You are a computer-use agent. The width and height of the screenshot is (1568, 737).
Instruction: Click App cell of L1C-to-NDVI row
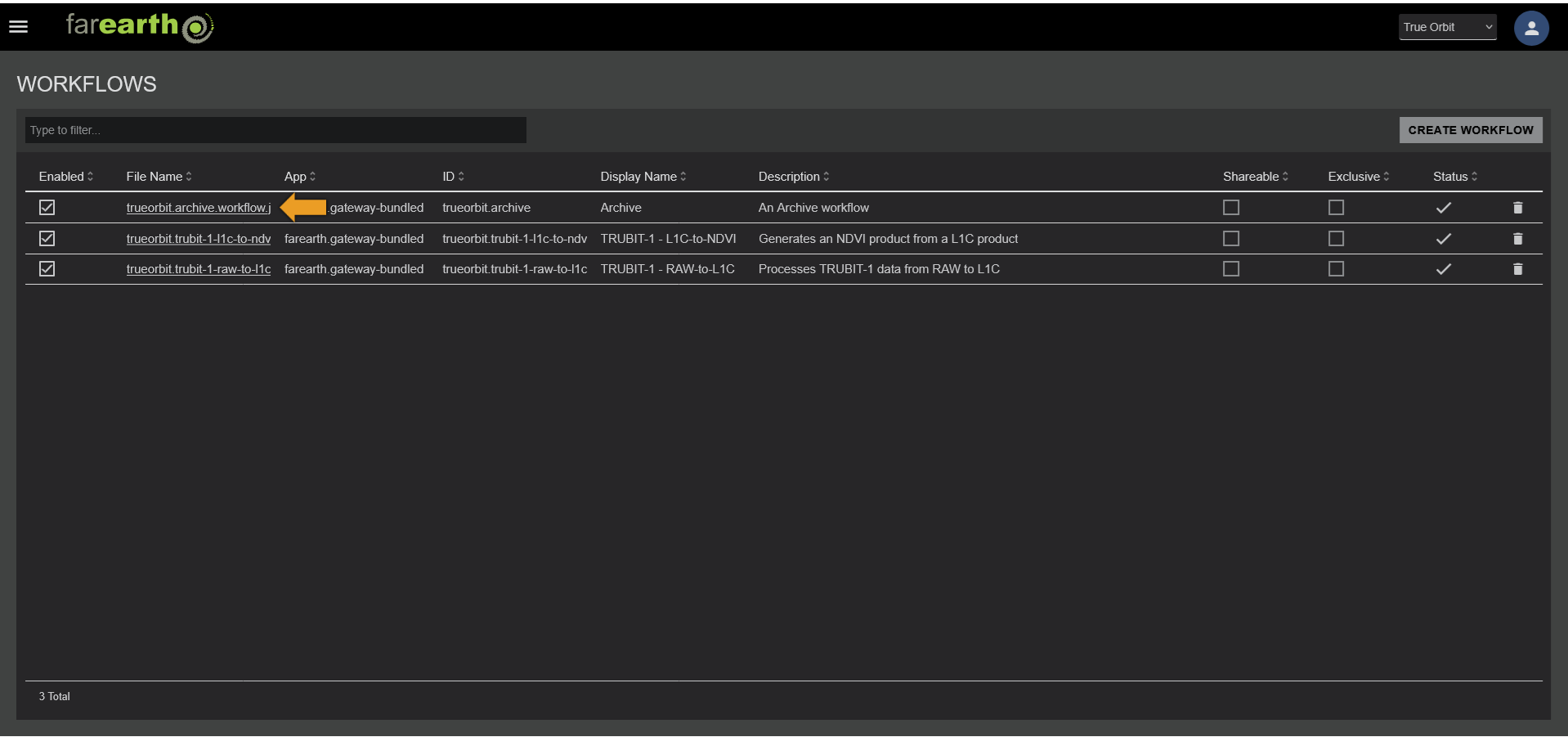[354, 239]
